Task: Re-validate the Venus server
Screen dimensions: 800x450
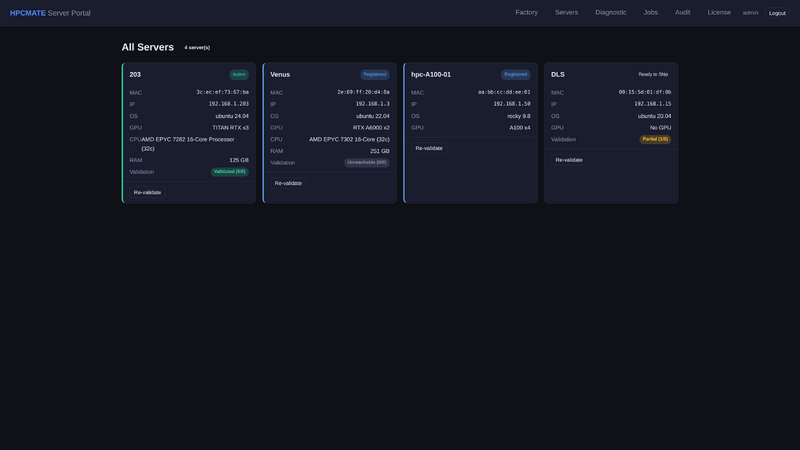Action: pyautogui.click(x=288, y=183)
